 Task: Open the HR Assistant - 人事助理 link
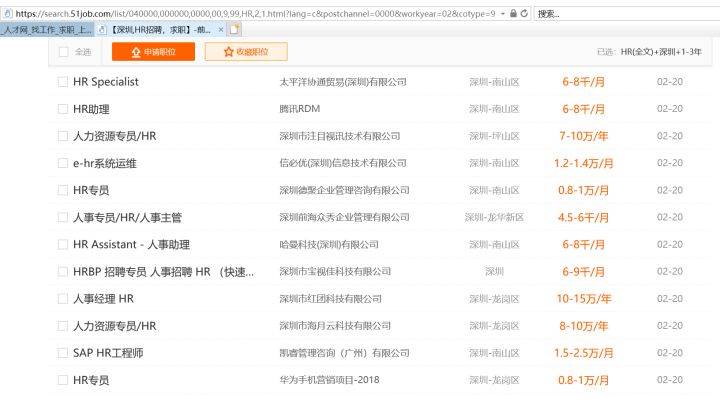131,245
